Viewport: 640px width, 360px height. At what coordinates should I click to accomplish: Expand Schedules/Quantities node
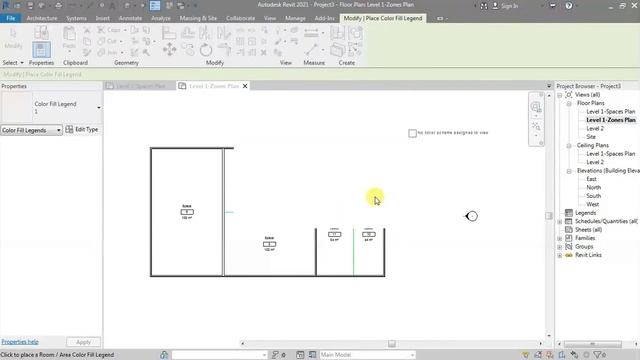click(x=560, y=221)
